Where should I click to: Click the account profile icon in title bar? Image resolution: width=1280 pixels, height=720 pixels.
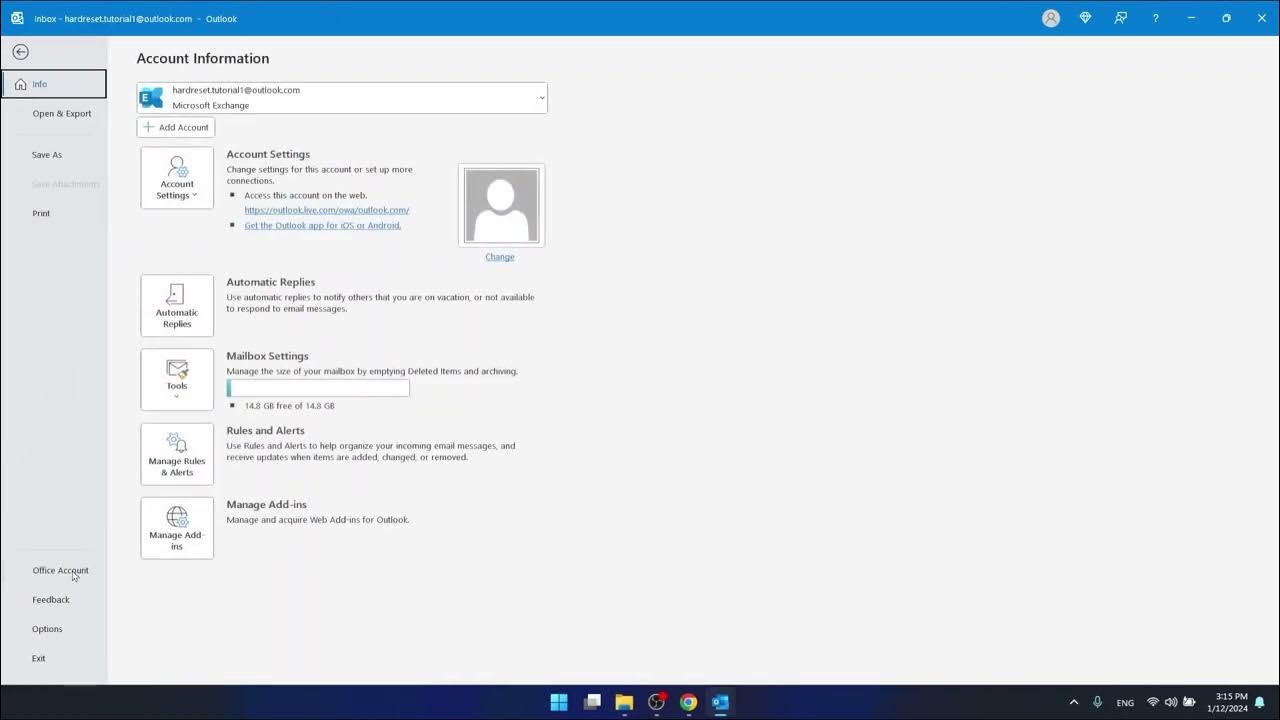click(x=1051, y=18)
